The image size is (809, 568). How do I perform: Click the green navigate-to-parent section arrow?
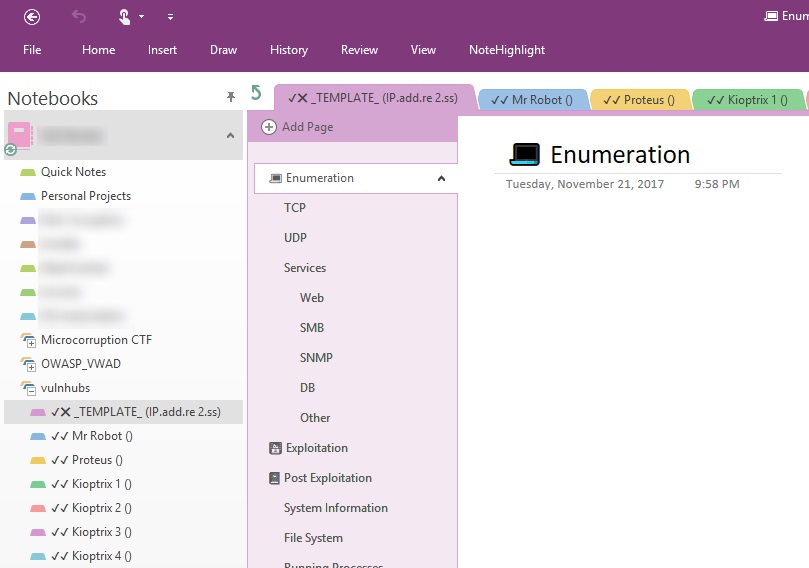pos(257,93)
